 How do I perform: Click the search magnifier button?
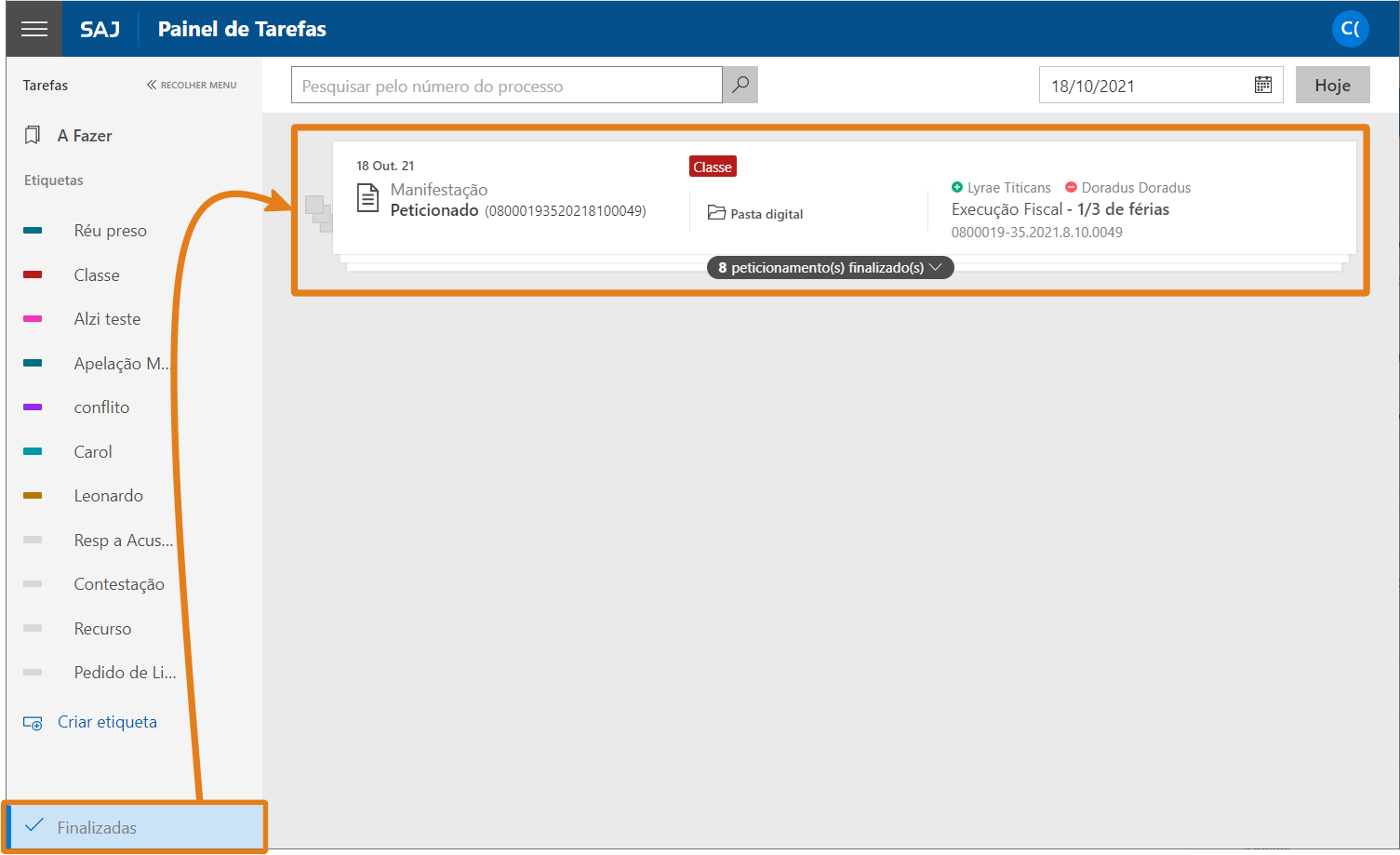click(740, 85)
